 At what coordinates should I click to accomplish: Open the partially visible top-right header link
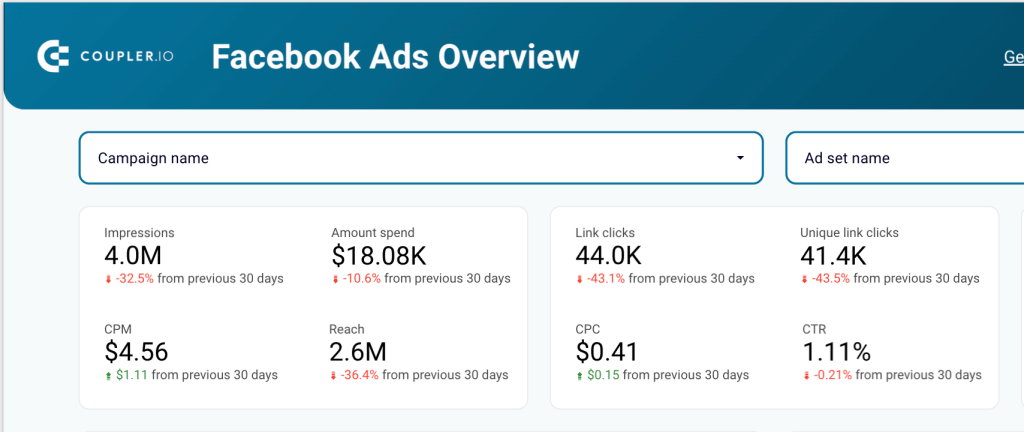1014,57
